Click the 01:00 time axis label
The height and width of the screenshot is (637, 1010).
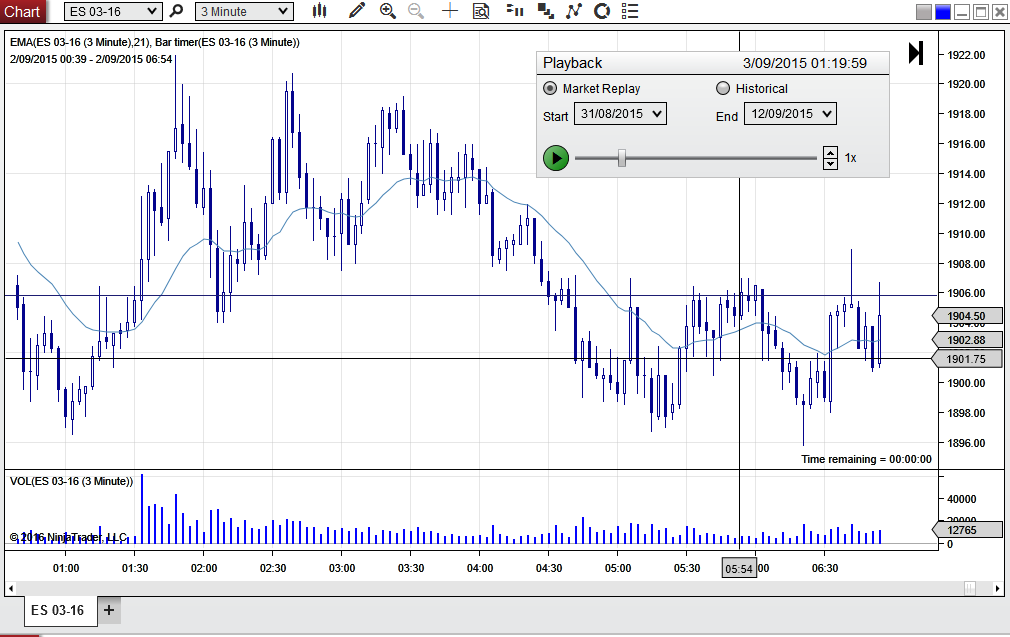pos(66,569)
